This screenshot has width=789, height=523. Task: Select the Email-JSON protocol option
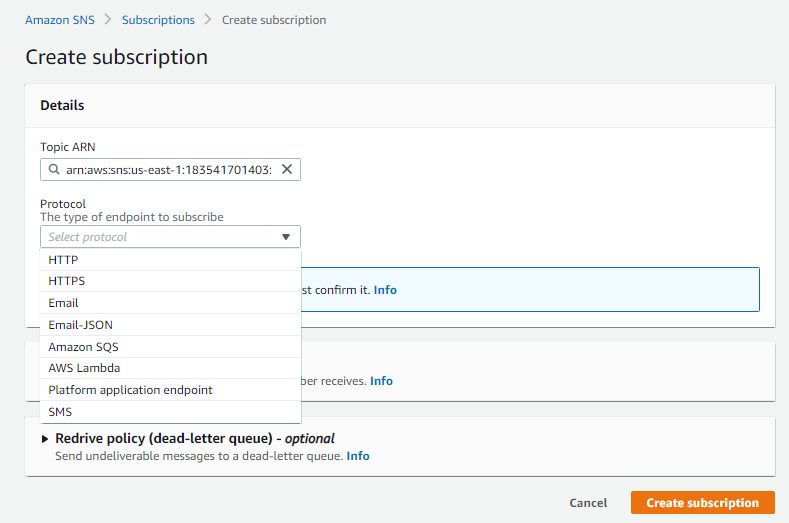click(x=170, y=325)
